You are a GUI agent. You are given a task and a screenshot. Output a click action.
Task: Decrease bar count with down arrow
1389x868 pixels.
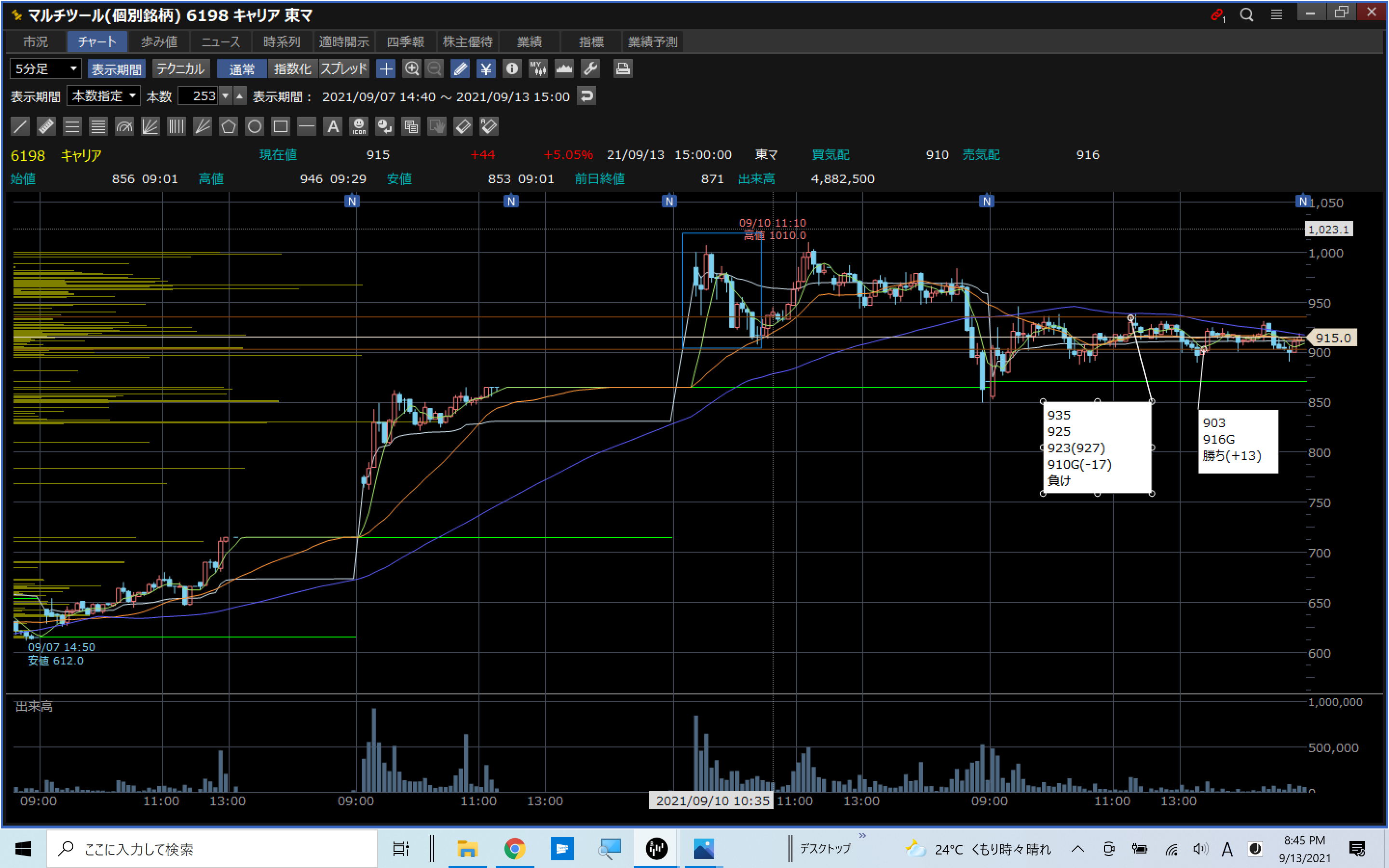(226, 96)
